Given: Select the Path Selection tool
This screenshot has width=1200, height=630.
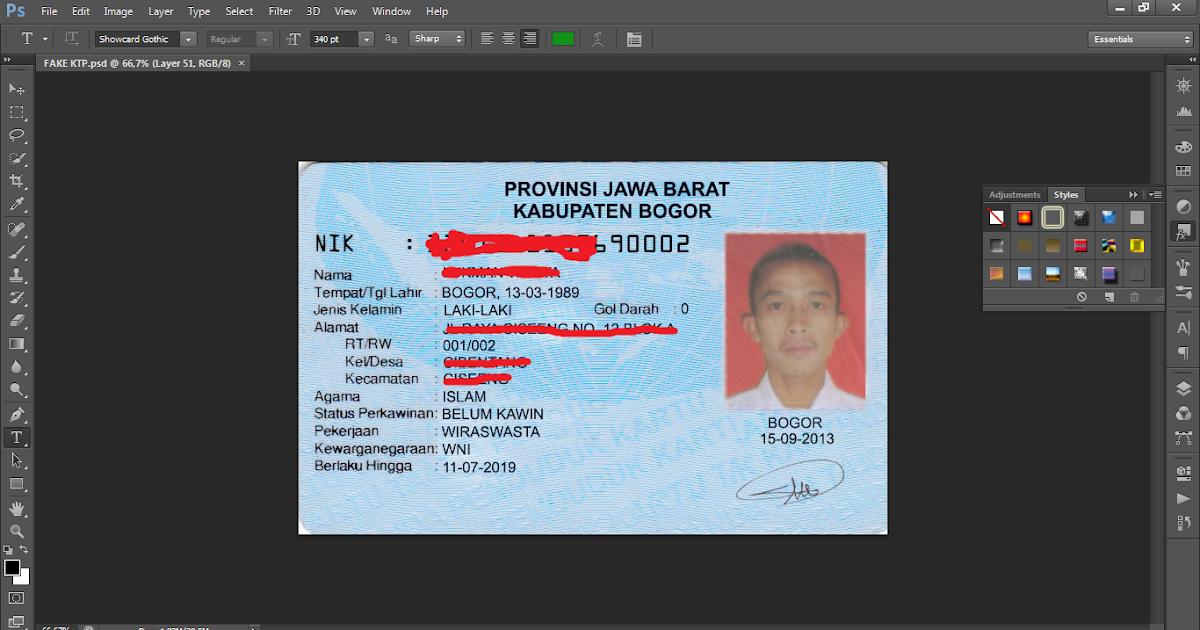Looking at the screenshot, I should [x=17, y=461].
